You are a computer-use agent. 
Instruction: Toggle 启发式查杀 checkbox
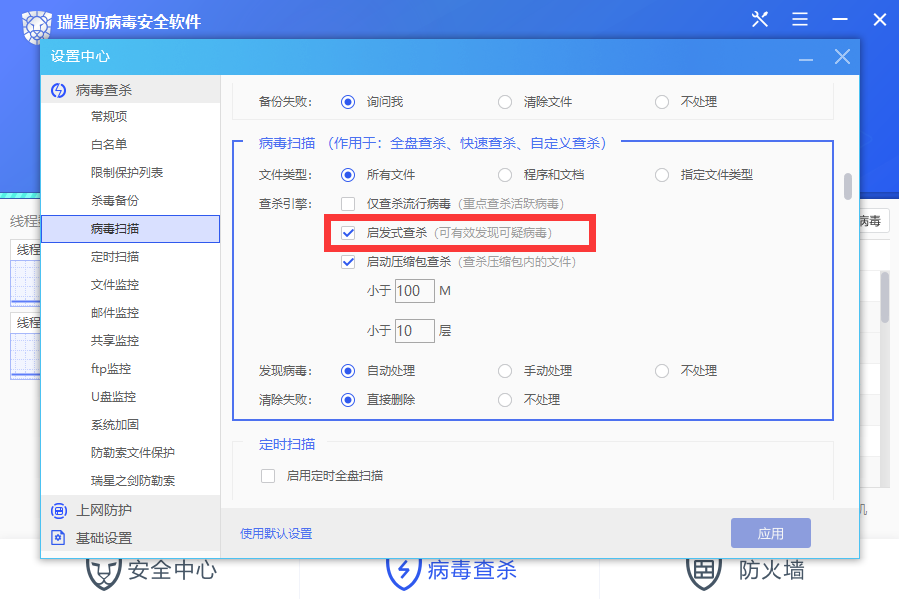click(x=347, y=233)
